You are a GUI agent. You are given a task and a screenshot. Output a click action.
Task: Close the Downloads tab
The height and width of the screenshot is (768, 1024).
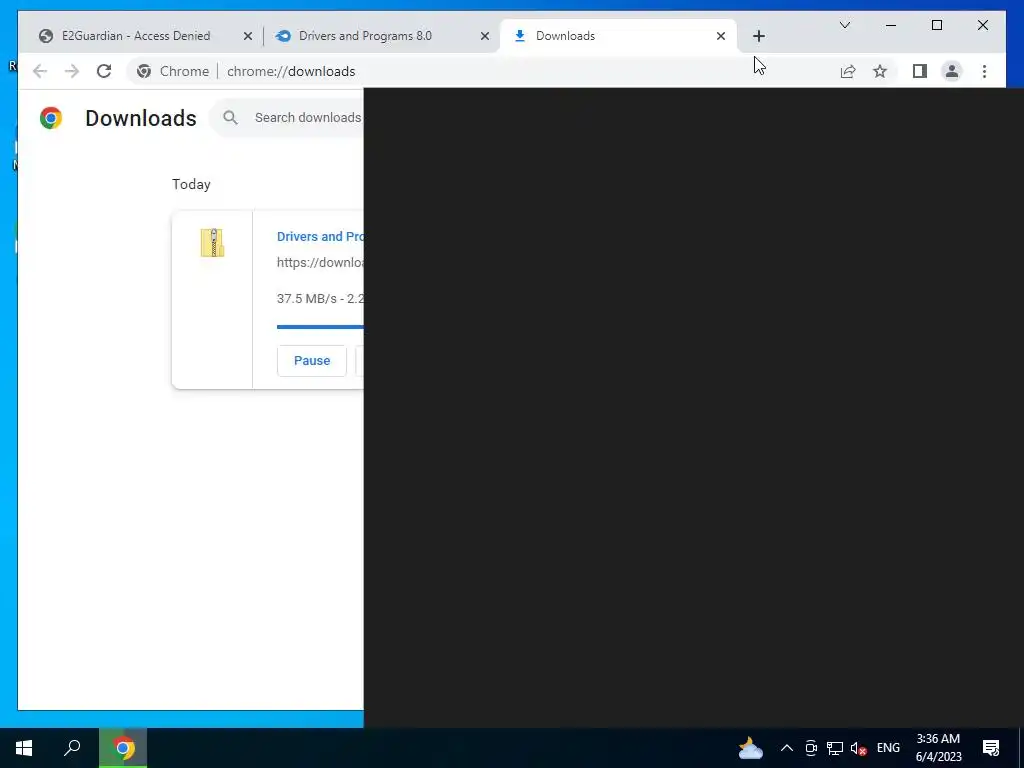[721, 37]
